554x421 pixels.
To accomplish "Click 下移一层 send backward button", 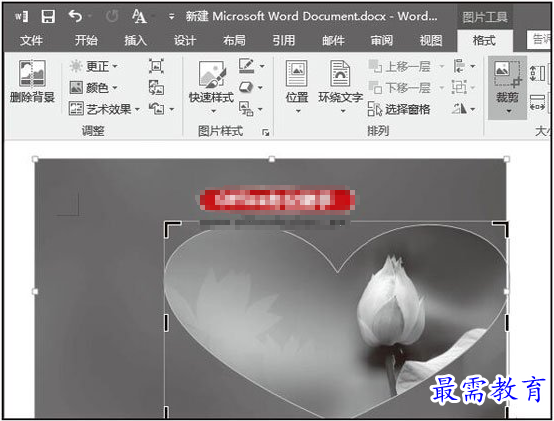I will pyautogui.click(x=400, y=88).
